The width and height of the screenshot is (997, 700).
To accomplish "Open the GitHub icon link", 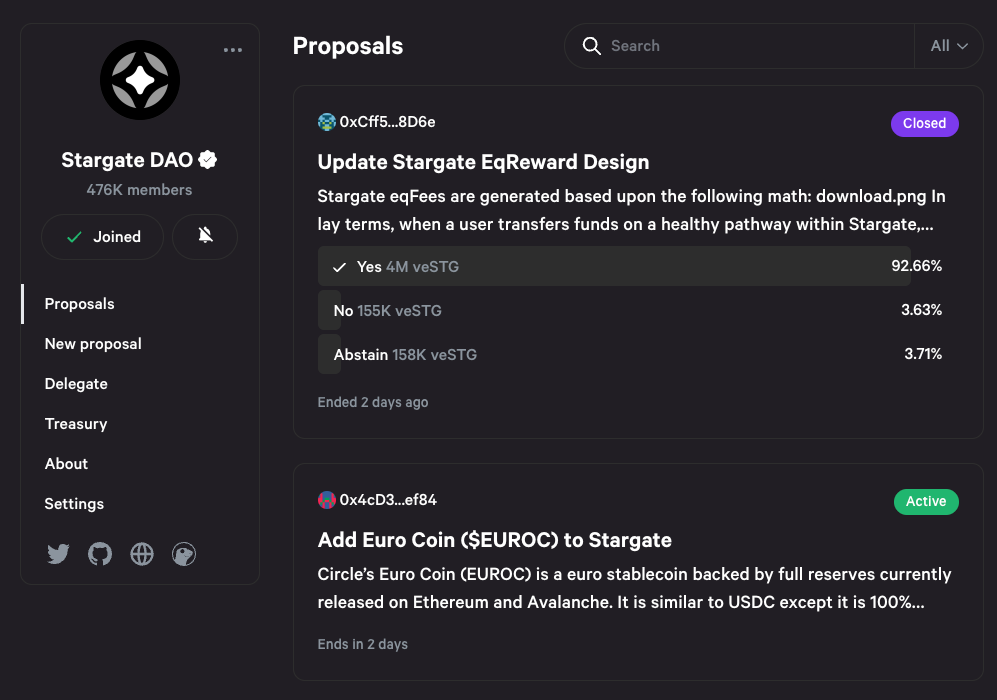I will tap(100, 554).
